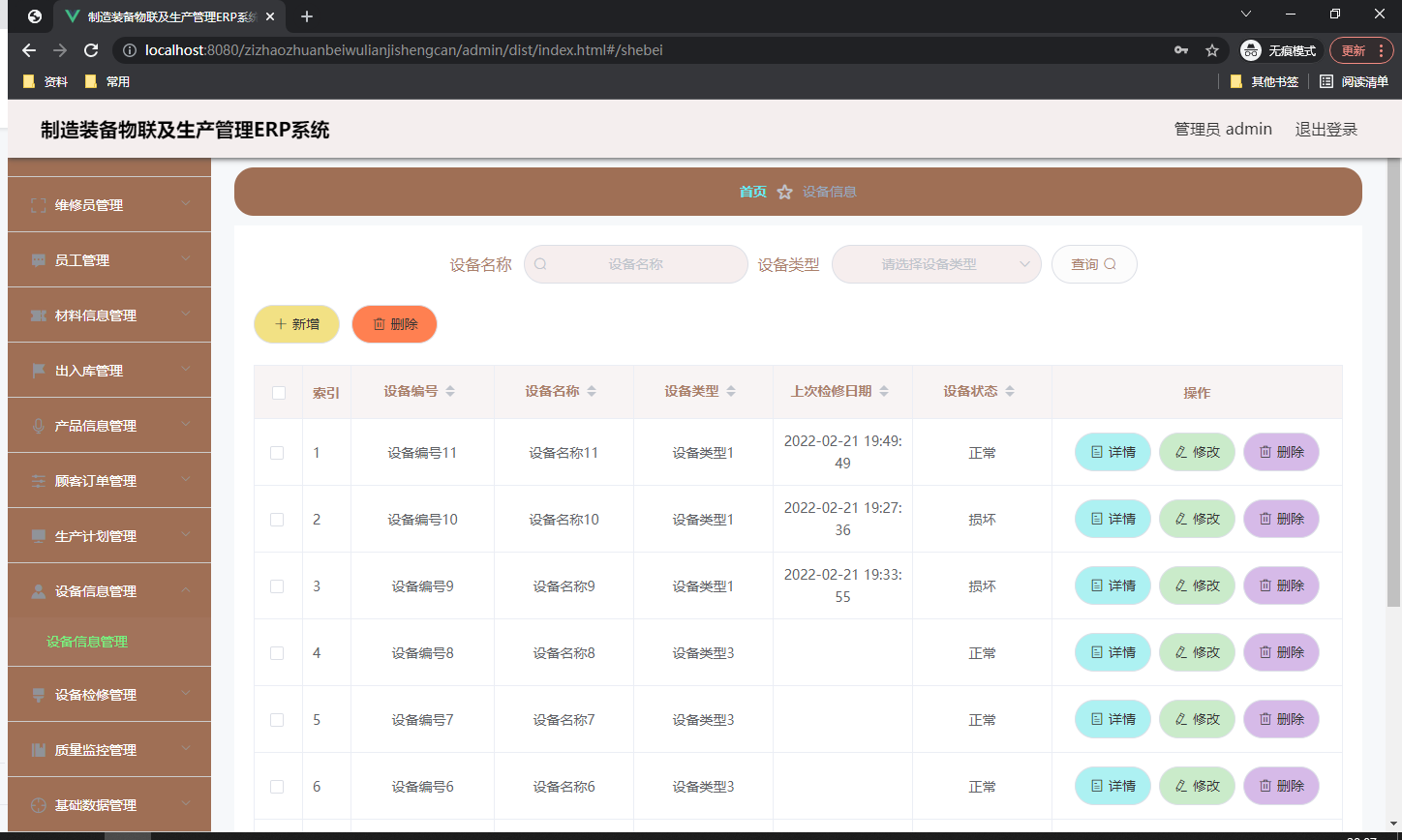
Task: Check the row checkbox for 设备编号8
Action: click(277, 653)
